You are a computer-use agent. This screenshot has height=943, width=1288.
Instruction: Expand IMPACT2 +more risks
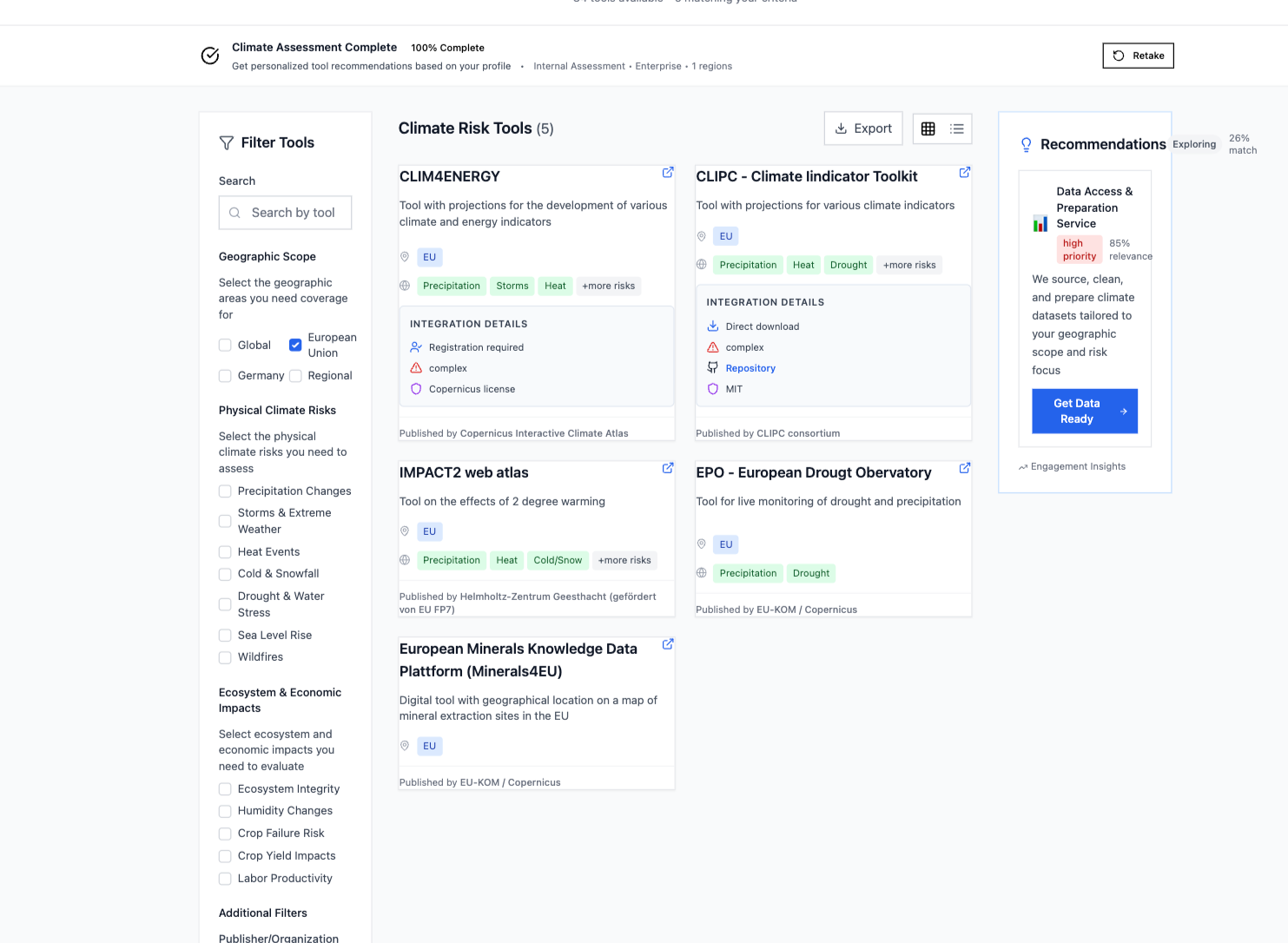624,560
